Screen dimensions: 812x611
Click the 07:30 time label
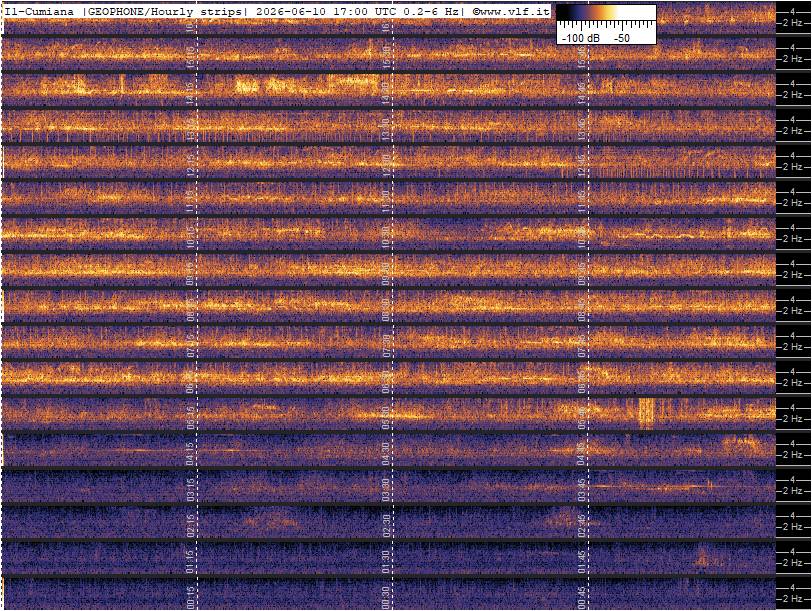(386, 346)
